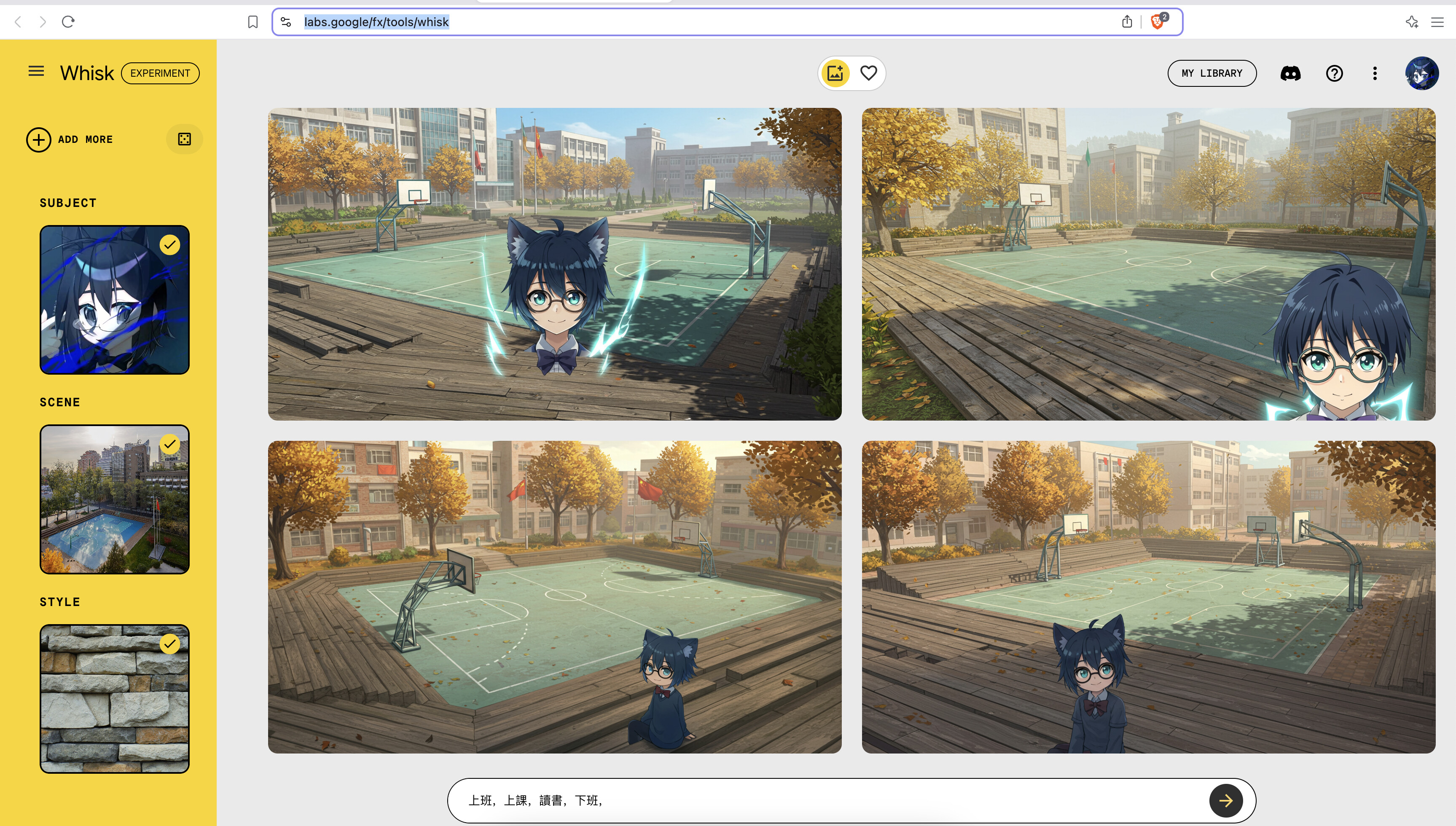This screenshot has height=826, width=1456.
Task: Open MY LIBRARY
Action: tap(1212, 72)
